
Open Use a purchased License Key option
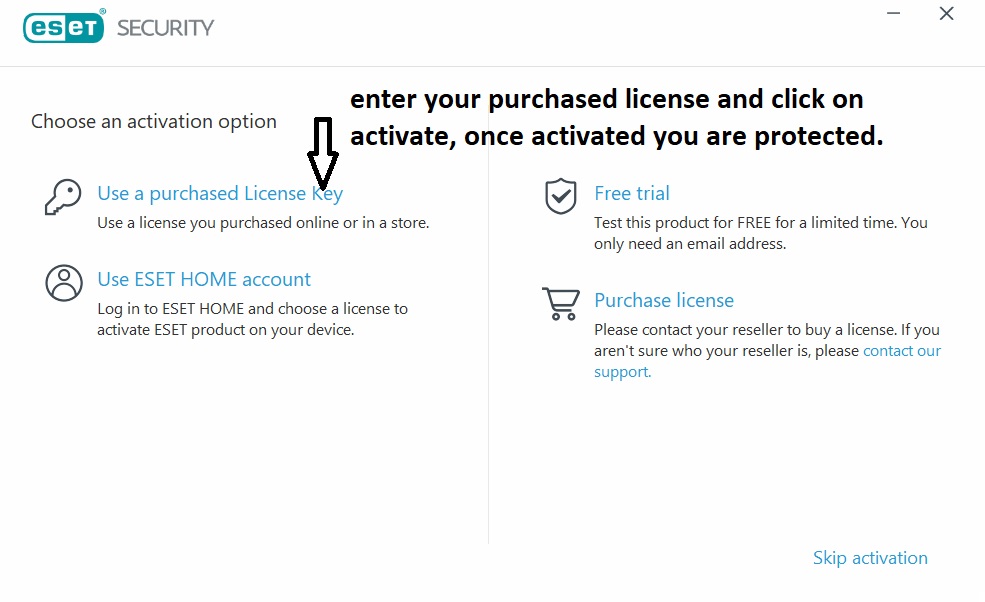(x=220, y=193)
